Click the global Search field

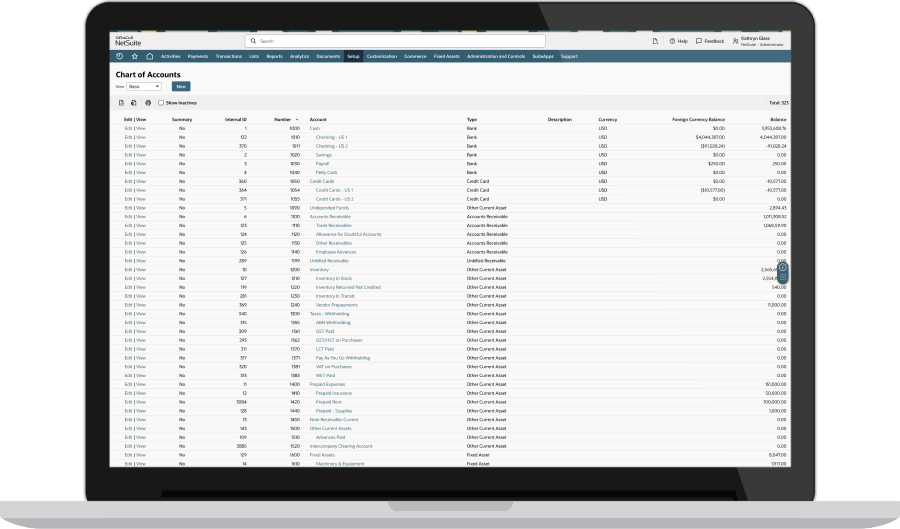tap(400, 41)
